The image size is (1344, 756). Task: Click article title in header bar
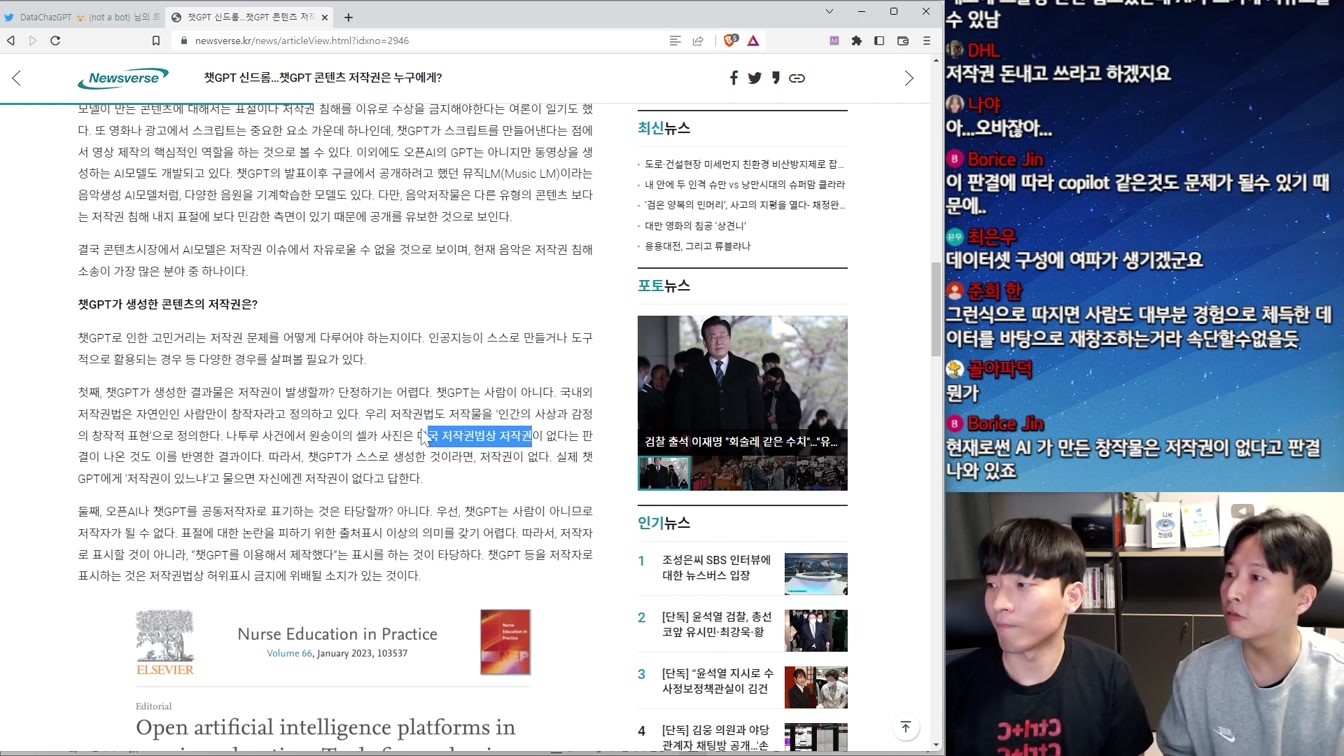point(323,78)
